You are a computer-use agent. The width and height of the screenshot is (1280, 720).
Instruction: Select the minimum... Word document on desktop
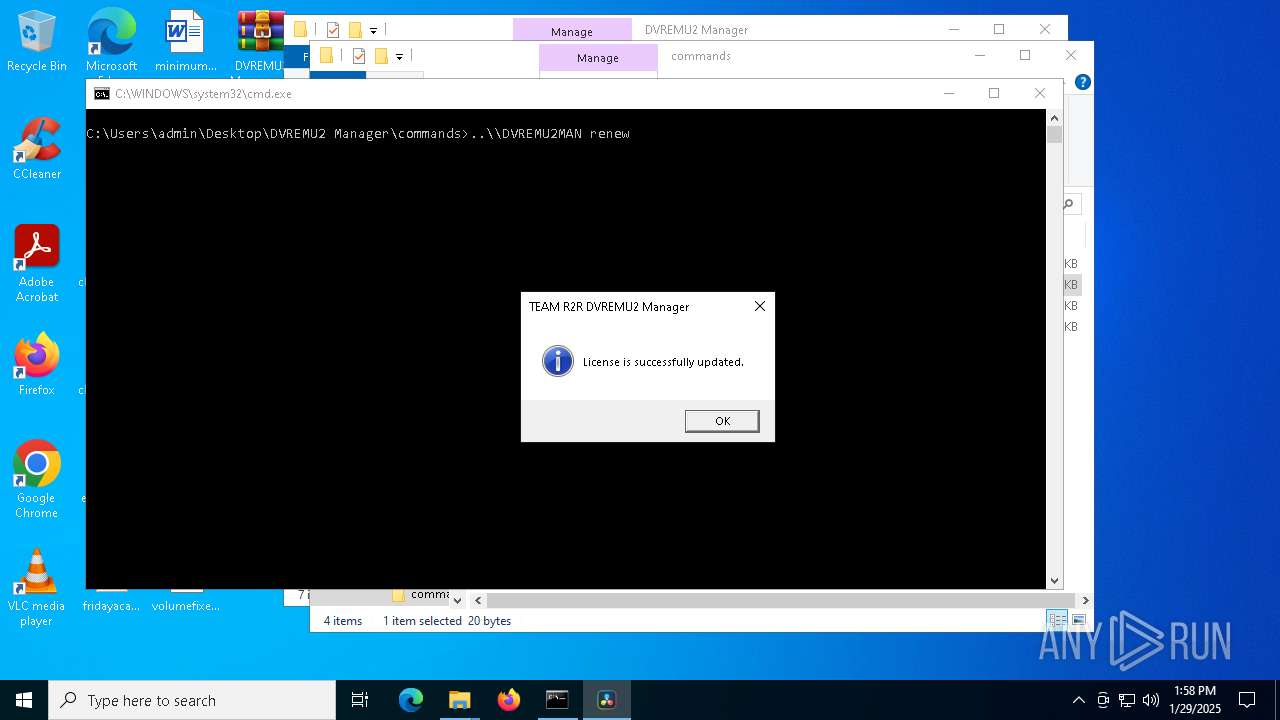pyautogui.click(x=185, y=41)
